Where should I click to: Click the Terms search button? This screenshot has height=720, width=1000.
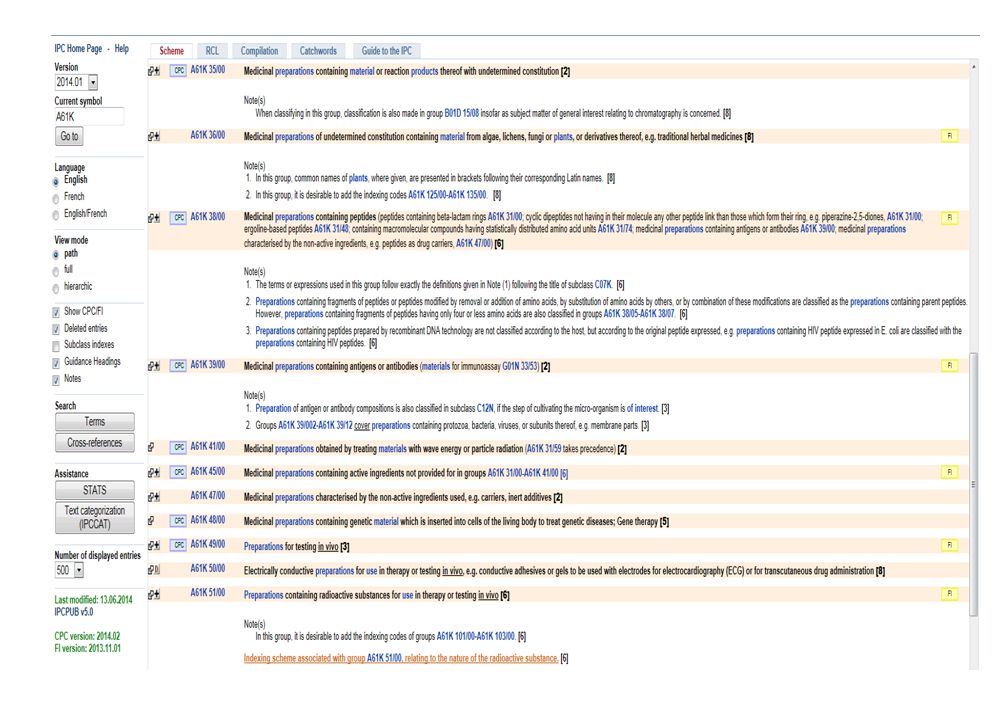(x=94, y=422)
